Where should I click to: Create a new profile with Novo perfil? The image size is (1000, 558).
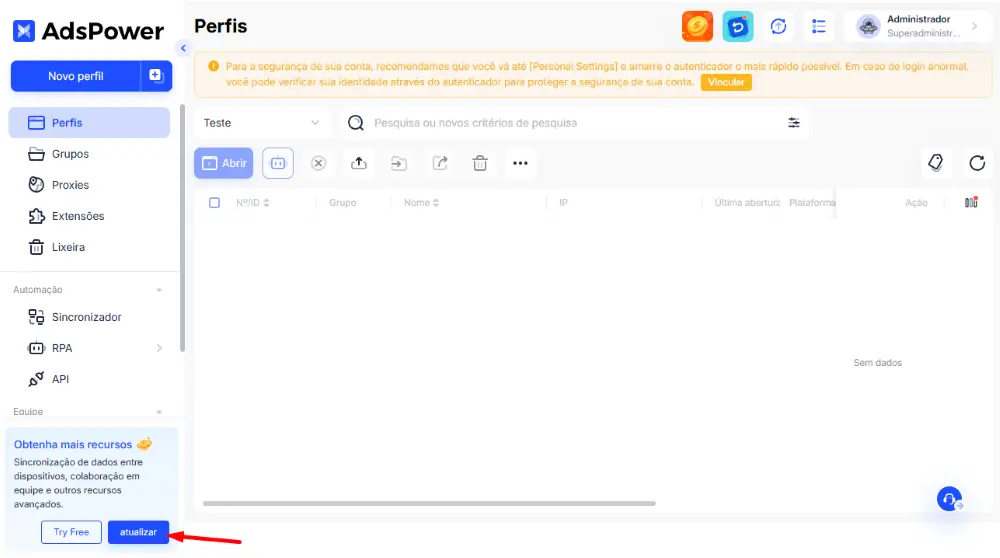point(75,76)
